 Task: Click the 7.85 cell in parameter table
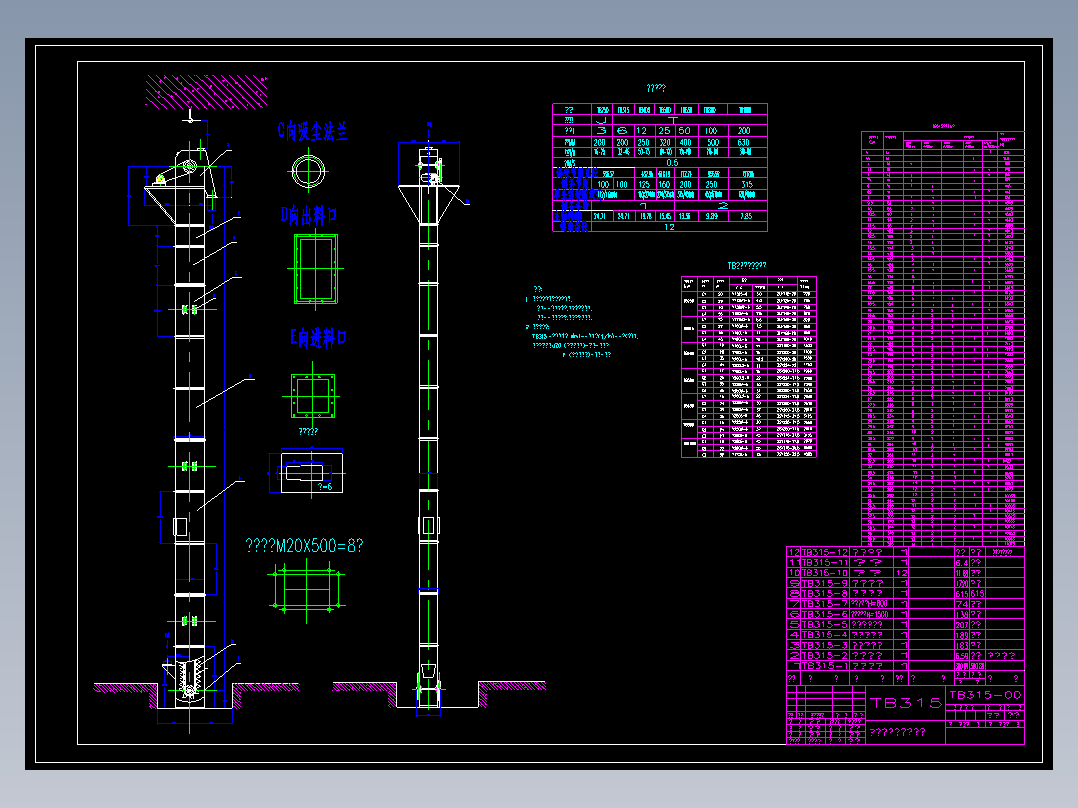point(746,216)
